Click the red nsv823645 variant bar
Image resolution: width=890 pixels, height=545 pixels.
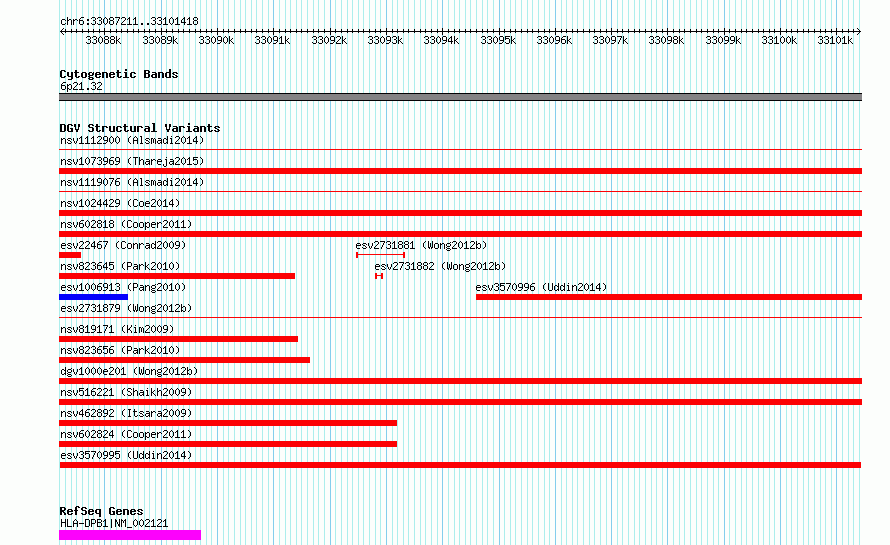177,276
